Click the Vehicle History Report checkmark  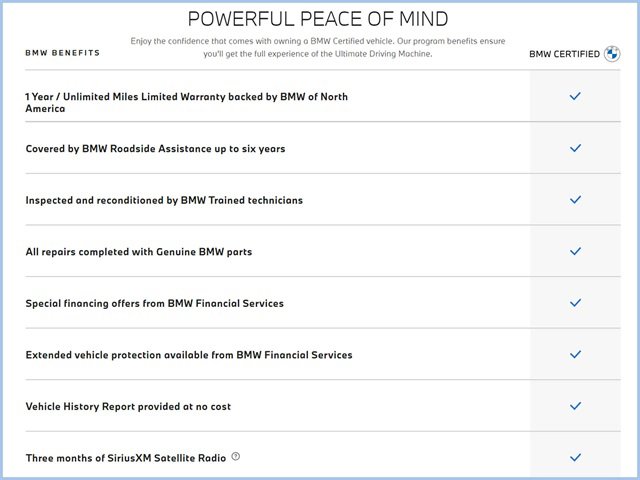pyautogui.click(x=575, y=406)
